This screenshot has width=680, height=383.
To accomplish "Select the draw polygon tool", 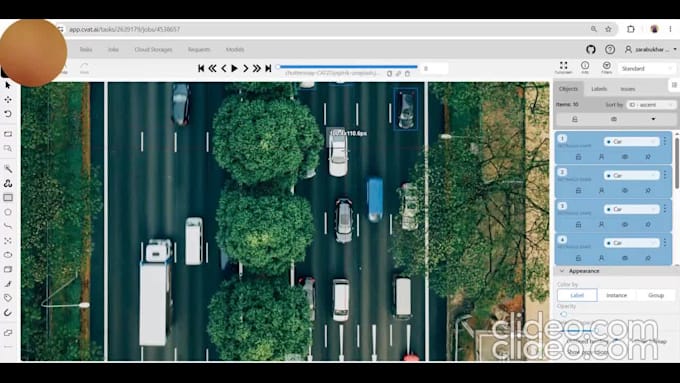I will 8,212.
